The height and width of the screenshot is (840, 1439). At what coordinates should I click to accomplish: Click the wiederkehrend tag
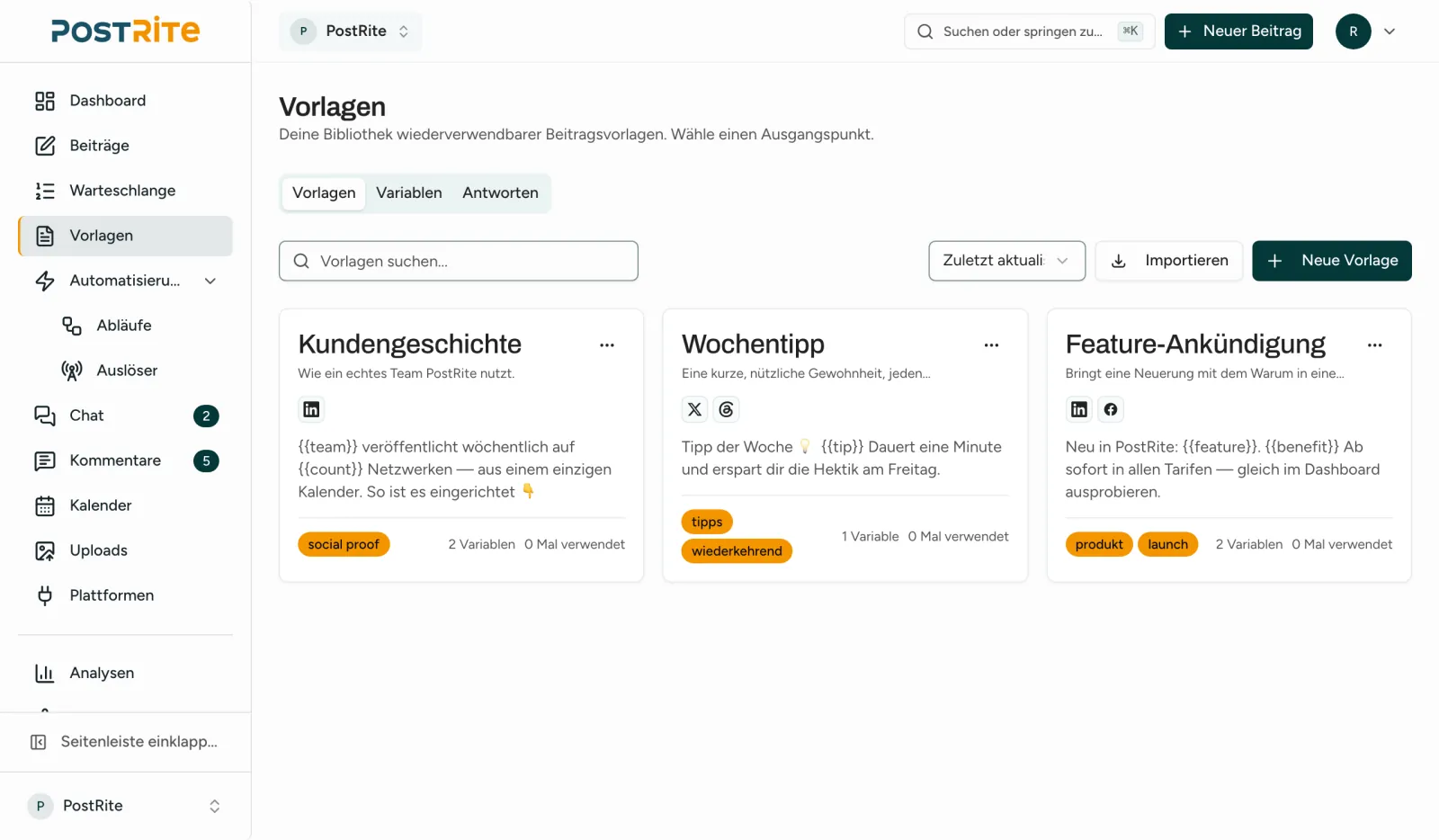737,551
